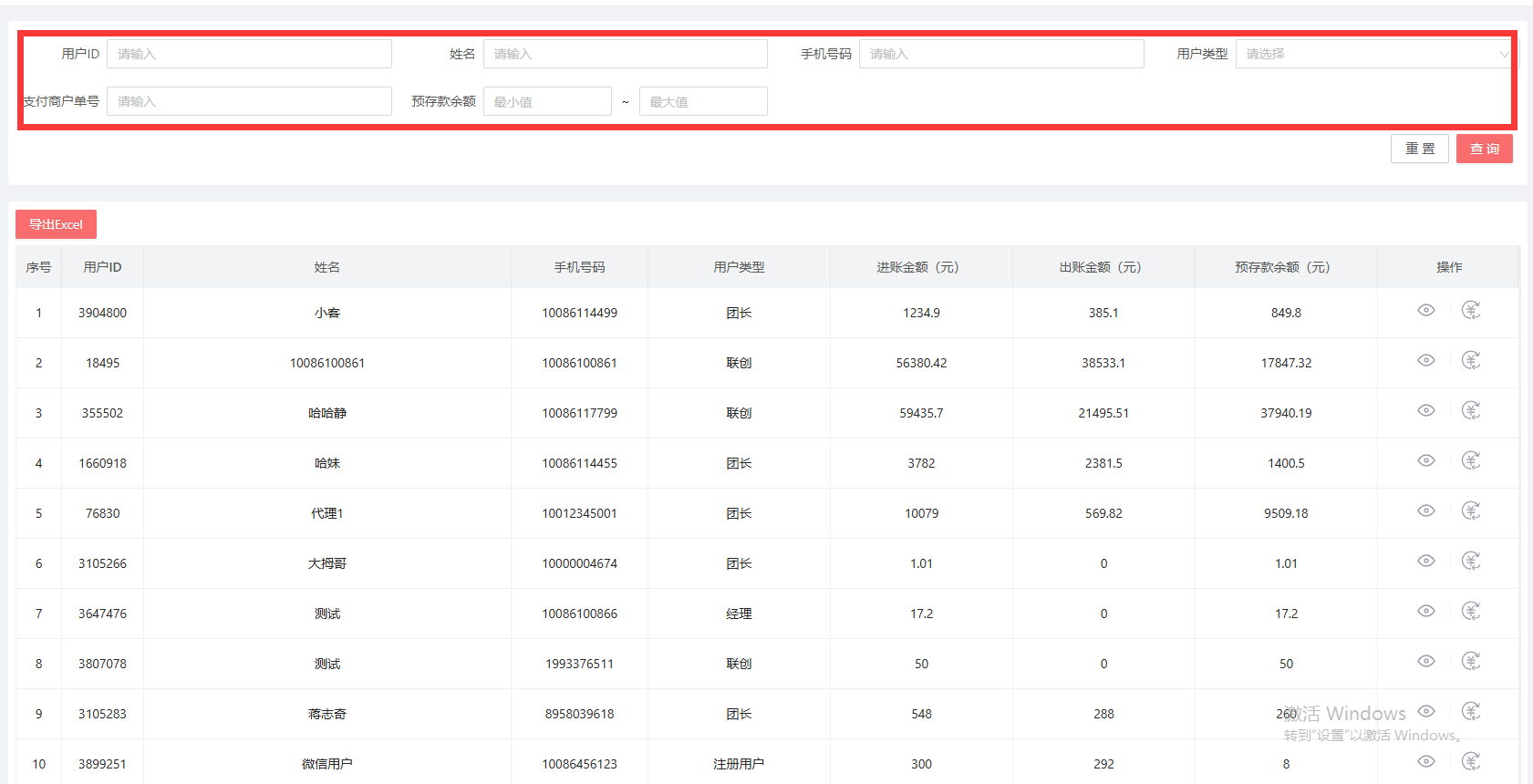The image size is (1533, 784).
Task: Open yen icon for 蒋志奇 row
Action: tap(1471, 711)
